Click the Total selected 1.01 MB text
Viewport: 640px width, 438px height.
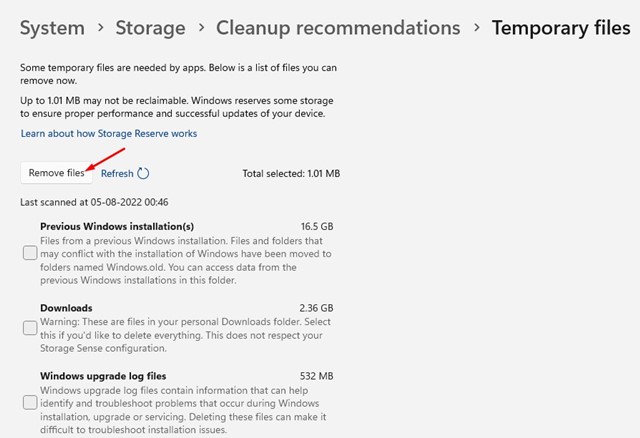coord(291,173)
